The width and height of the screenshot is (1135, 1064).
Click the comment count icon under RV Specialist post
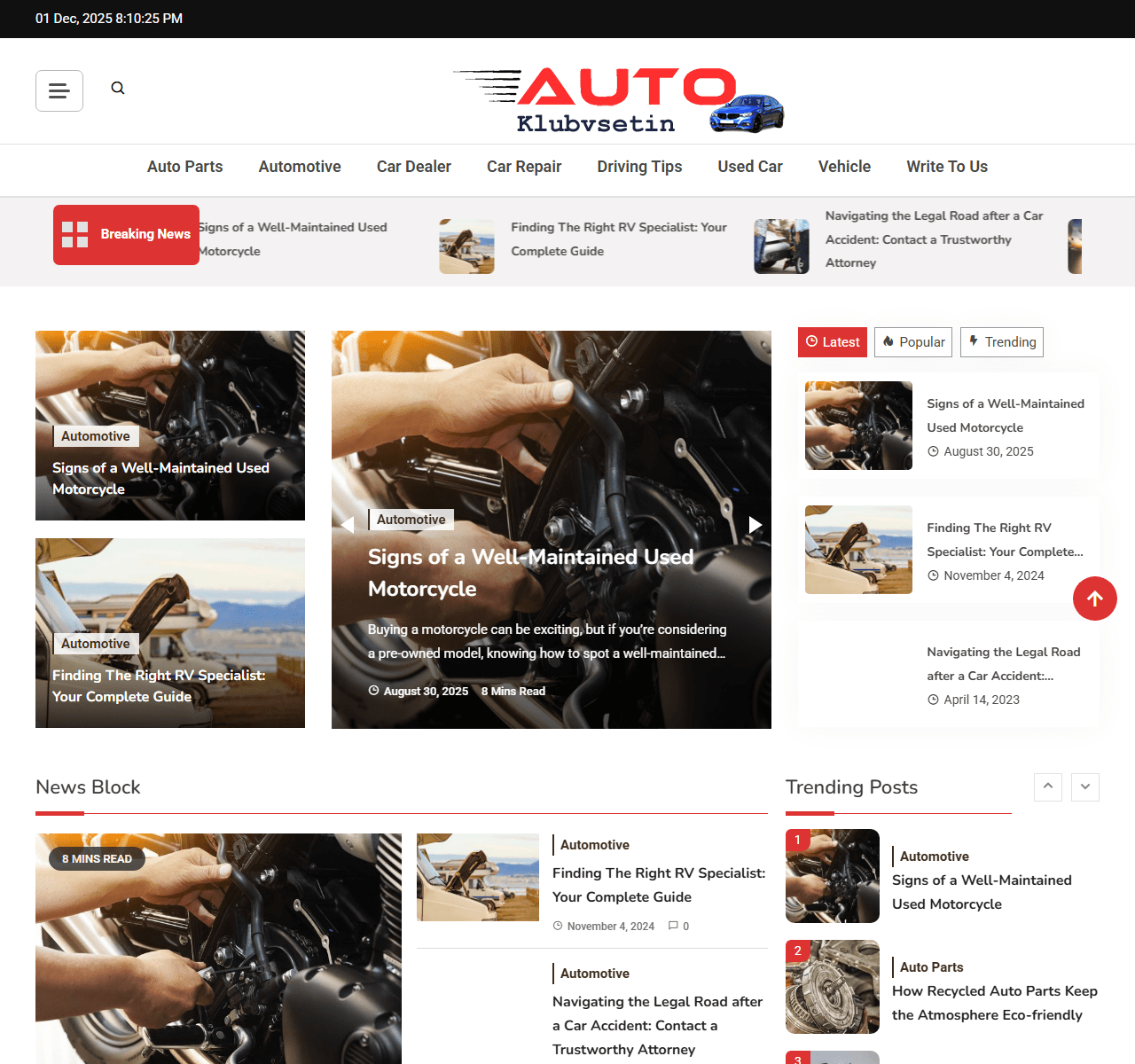tap(673, 926)
